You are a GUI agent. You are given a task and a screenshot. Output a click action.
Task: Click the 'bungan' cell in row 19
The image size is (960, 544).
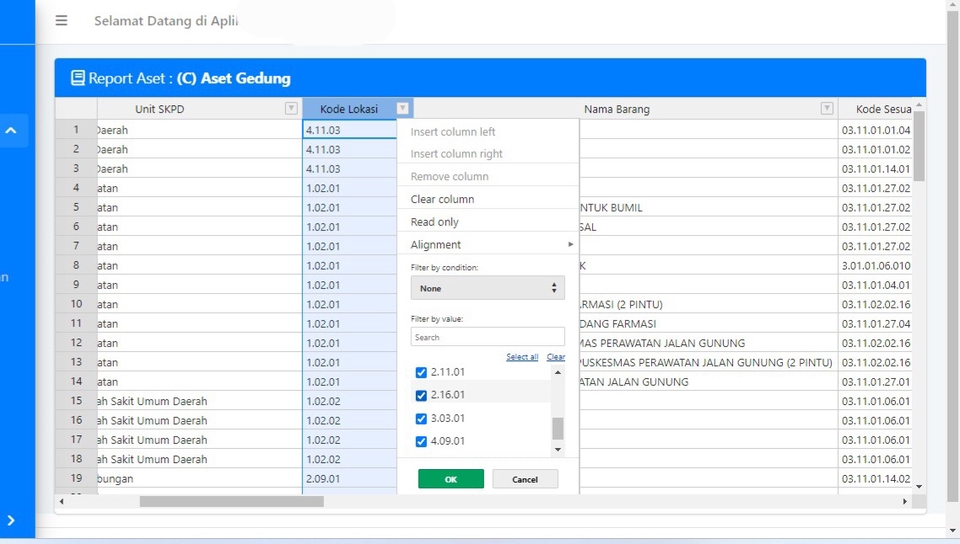(x=200, y=479)
